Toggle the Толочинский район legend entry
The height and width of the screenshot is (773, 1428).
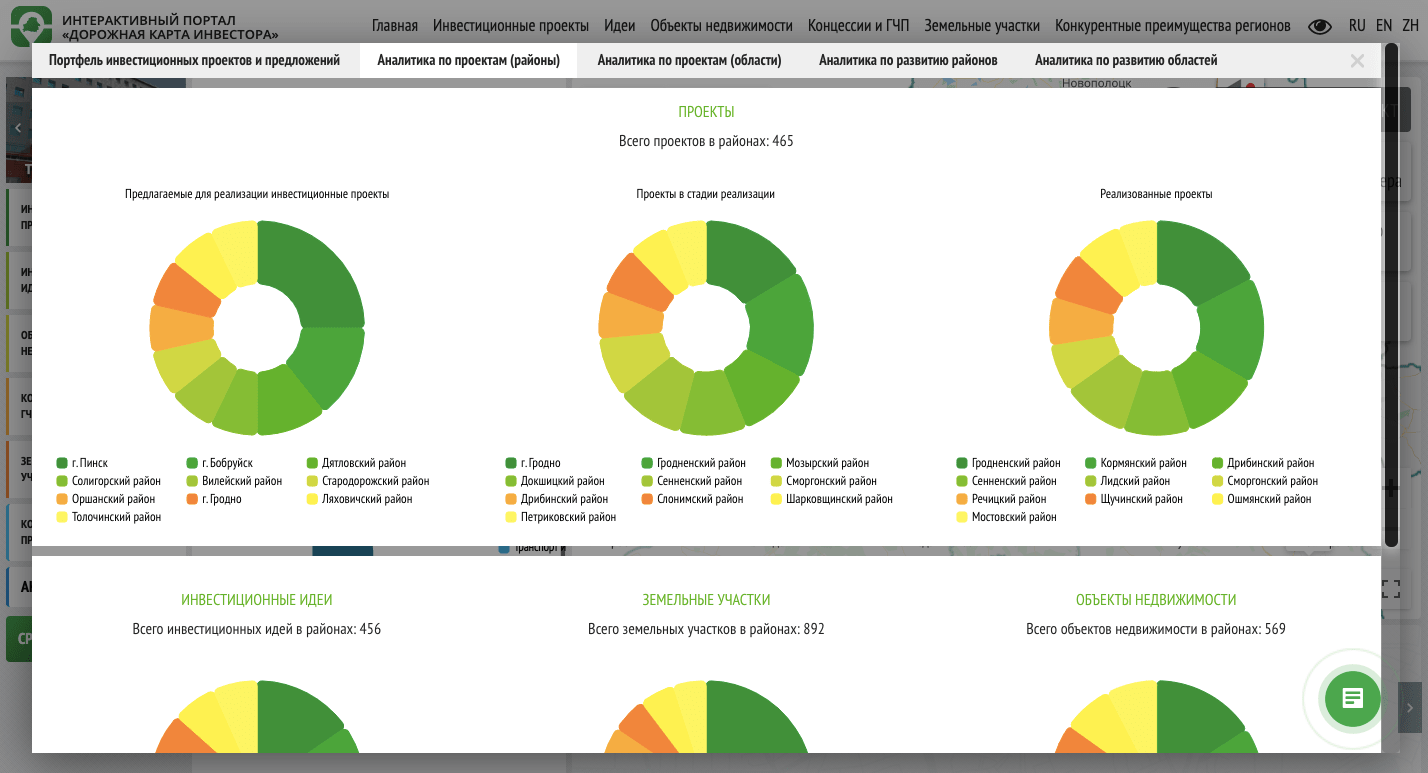point(108,517)
